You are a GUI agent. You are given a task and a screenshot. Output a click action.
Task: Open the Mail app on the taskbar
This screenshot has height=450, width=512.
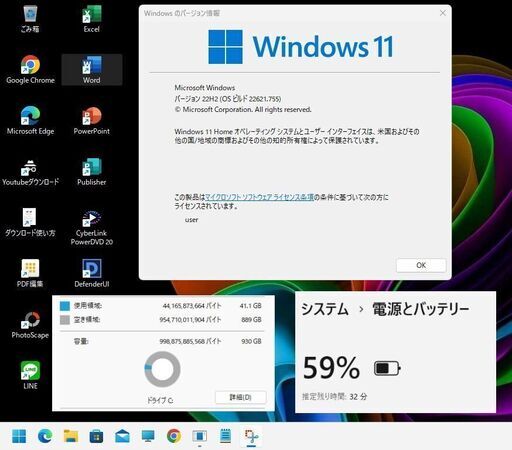(x=122, y=436)
